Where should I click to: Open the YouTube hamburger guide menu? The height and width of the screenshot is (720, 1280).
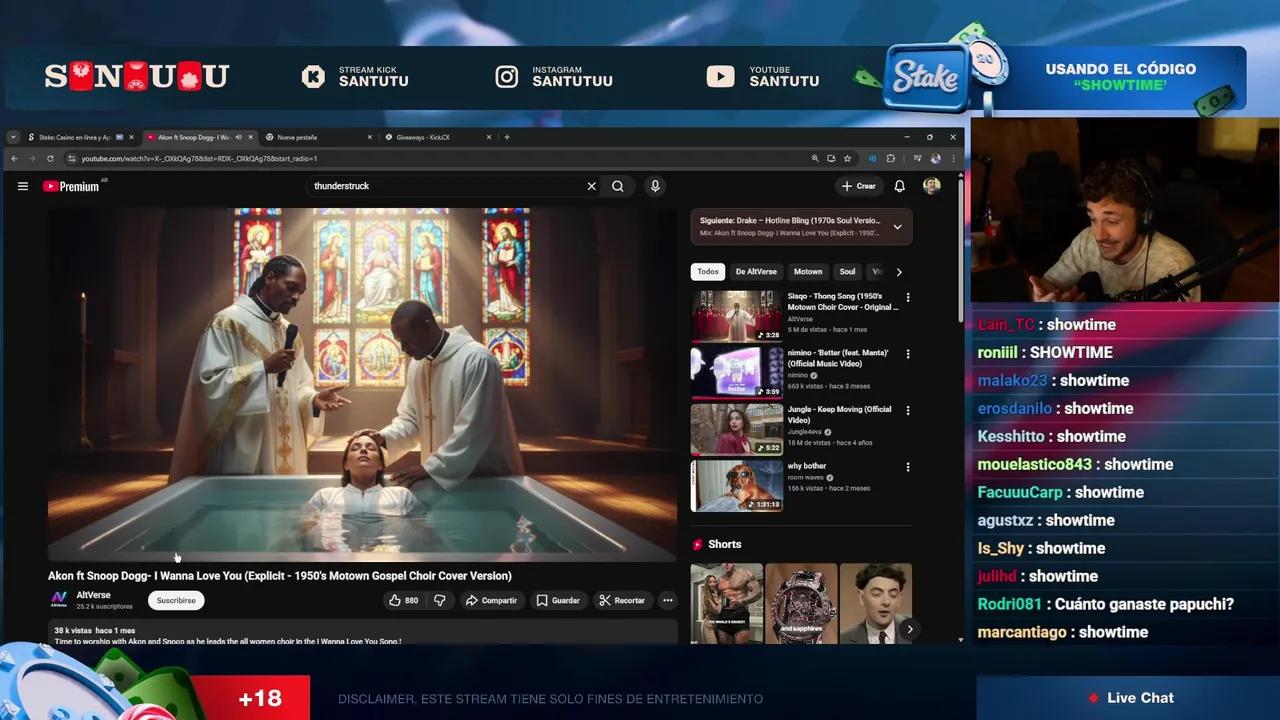click(x=22, y=186)
